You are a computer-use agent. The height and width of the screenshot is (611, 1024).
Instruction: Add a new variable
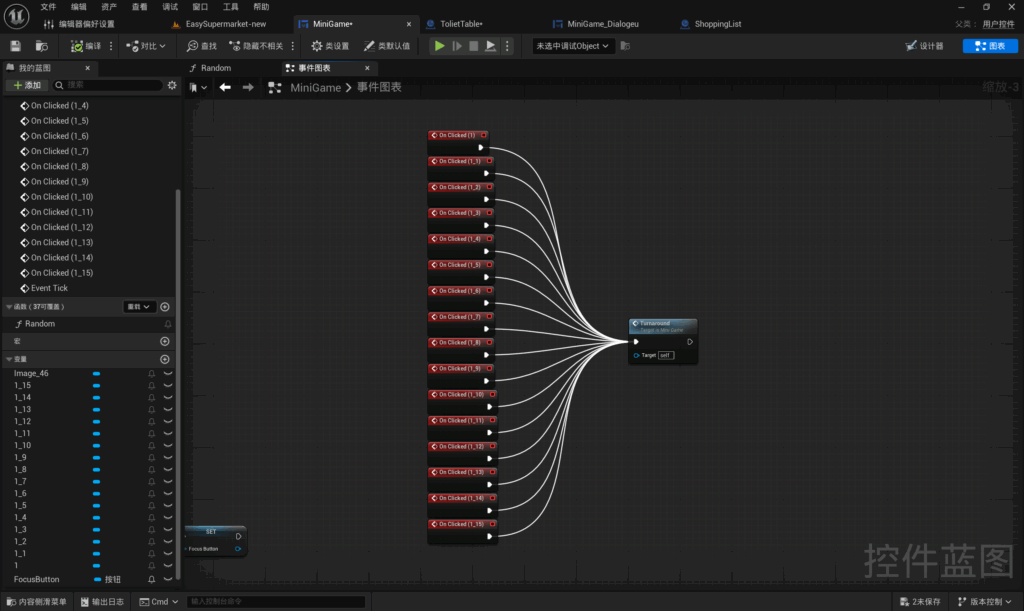point(165,359)
